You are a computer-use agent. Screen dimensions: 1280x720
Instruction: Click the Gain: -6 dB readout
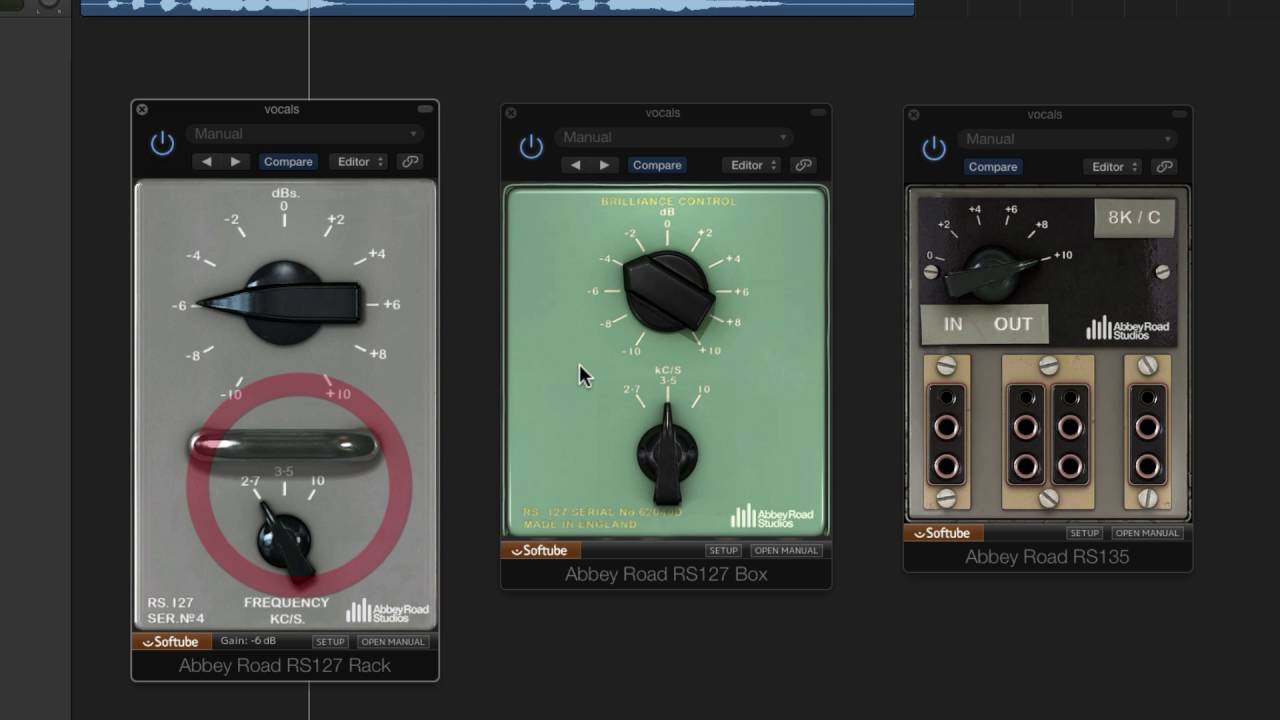(248, 641)
